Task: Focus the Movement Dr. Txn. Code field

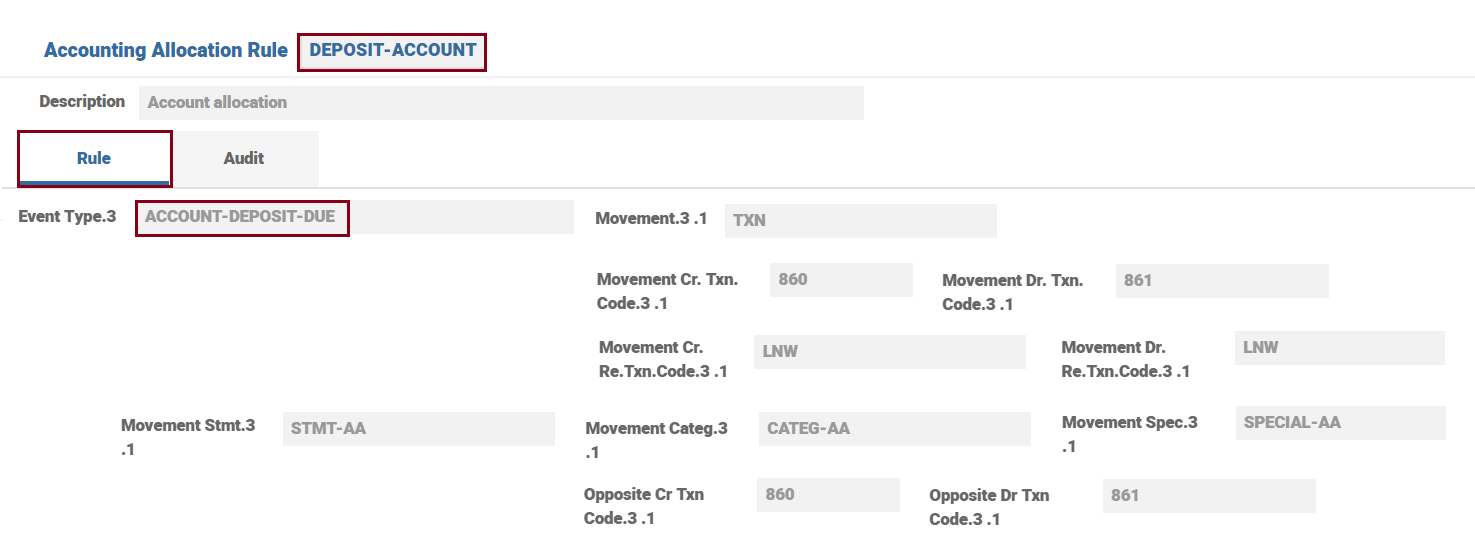Action: point(1221,281)
